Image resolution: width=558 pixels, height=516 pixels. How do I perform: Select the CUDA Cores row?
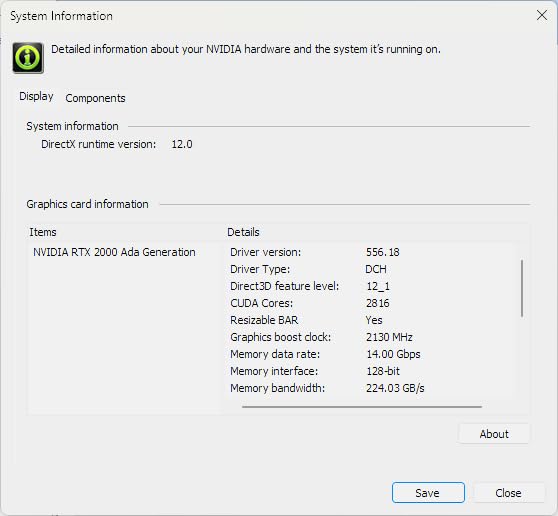[x=371, y=303]
